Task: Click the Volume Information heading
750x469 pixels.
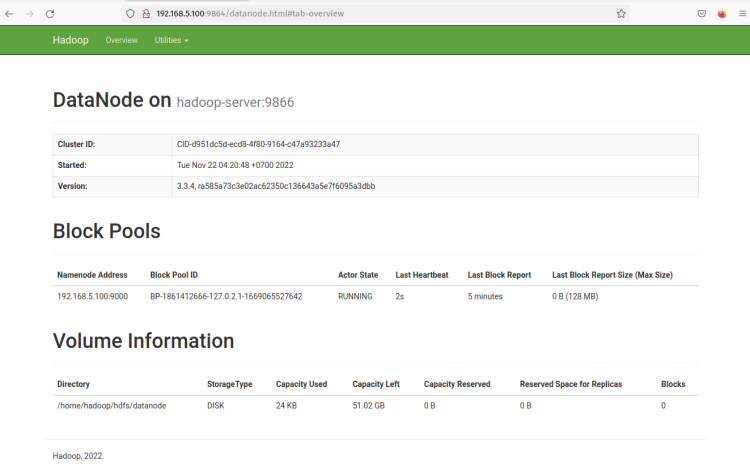Action: (143, 341)
